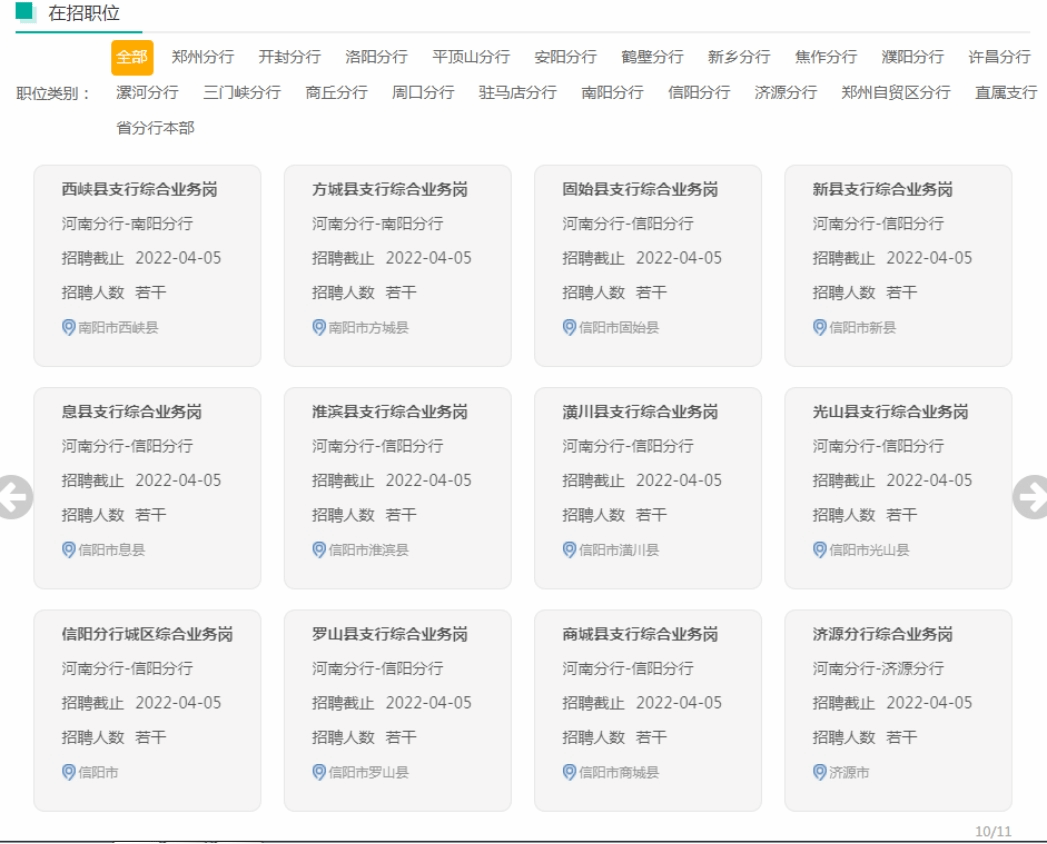Viewport: 1047px width, 844px height.
Task: Open 济源分行综合业务岗 job posting
Action: 883,634
